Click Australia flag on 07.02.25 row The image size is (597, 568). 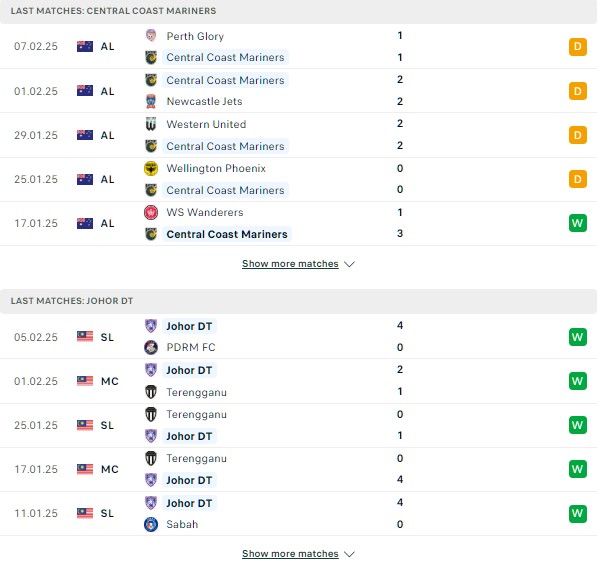tap(85, 46)
